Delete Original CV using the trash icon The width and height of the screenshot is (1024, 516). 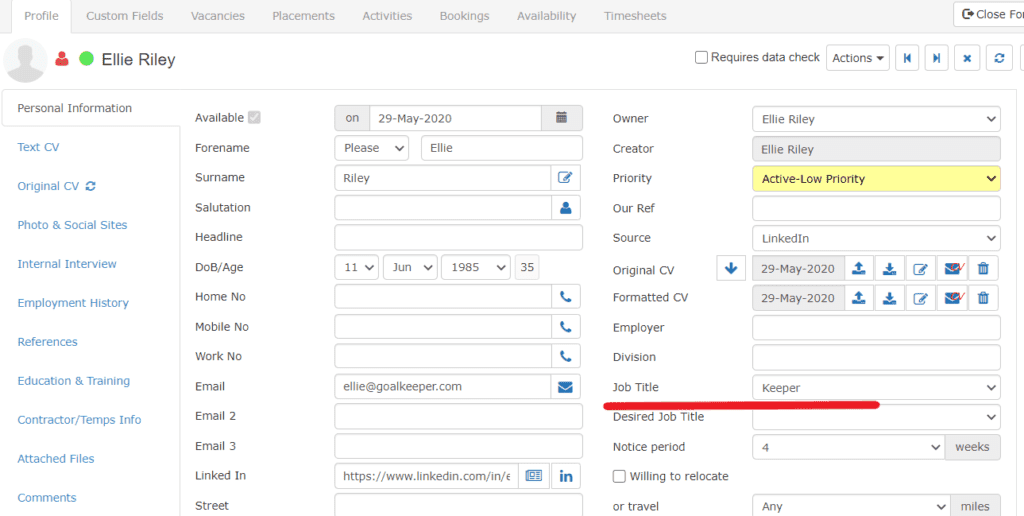(984, 268)
